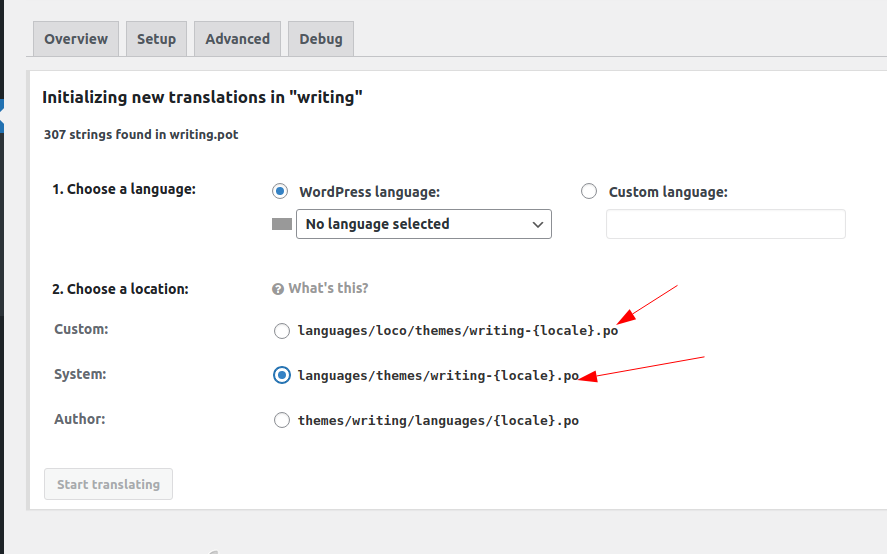Choose the Custom location radio button
Screen dimensions: 887x554
click(x=281, y=331)
